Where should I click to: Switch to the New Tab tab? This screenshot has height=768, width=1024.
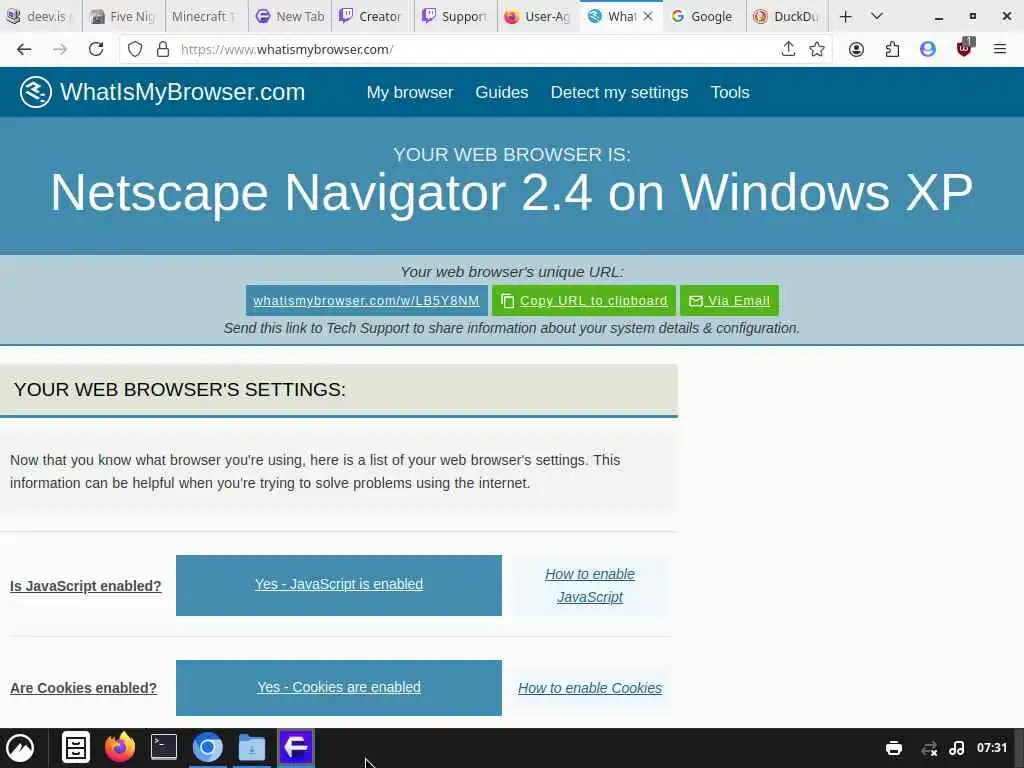click(289, 16)
